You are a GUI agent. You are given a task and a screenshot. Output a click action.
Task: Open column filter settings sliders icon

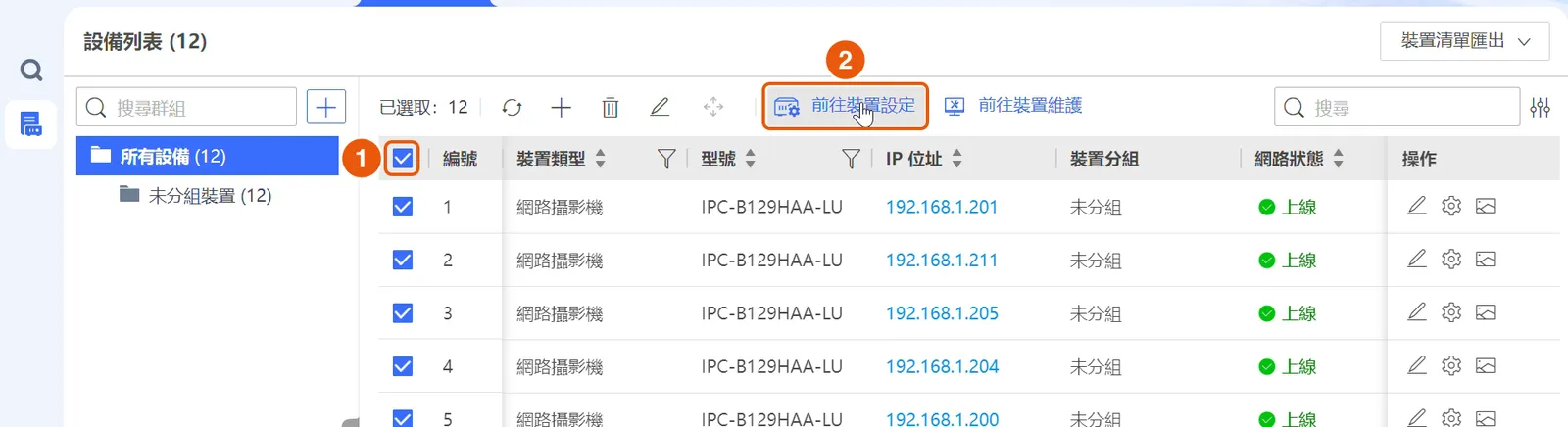(x=1541, y=107)
